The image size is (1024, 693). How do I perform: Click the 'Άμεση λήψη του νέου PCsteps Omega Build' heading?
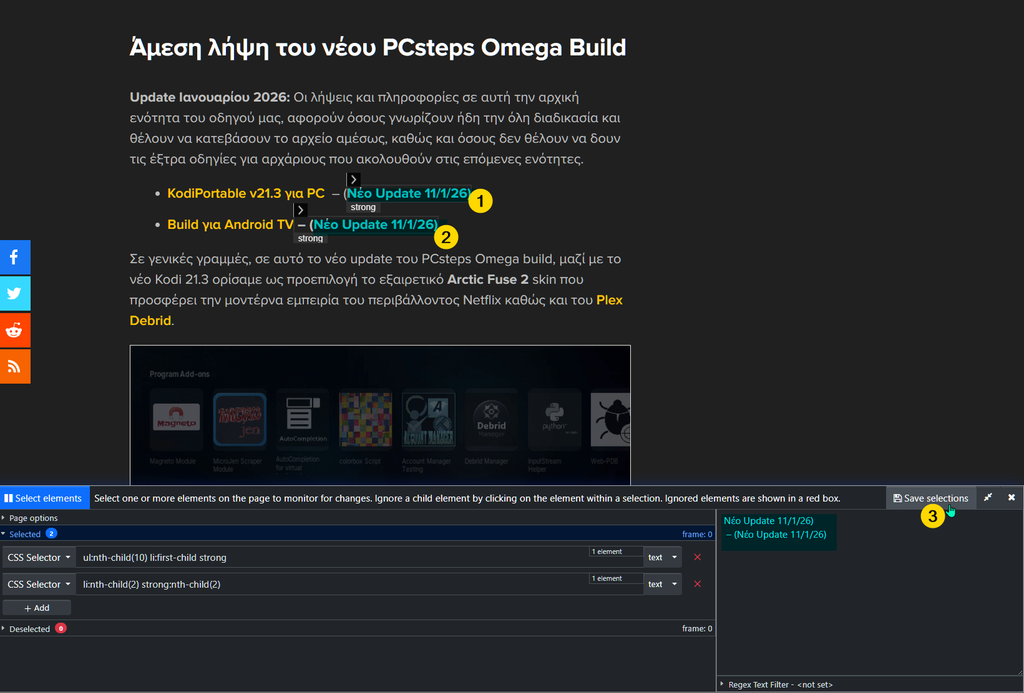[377, 47]
